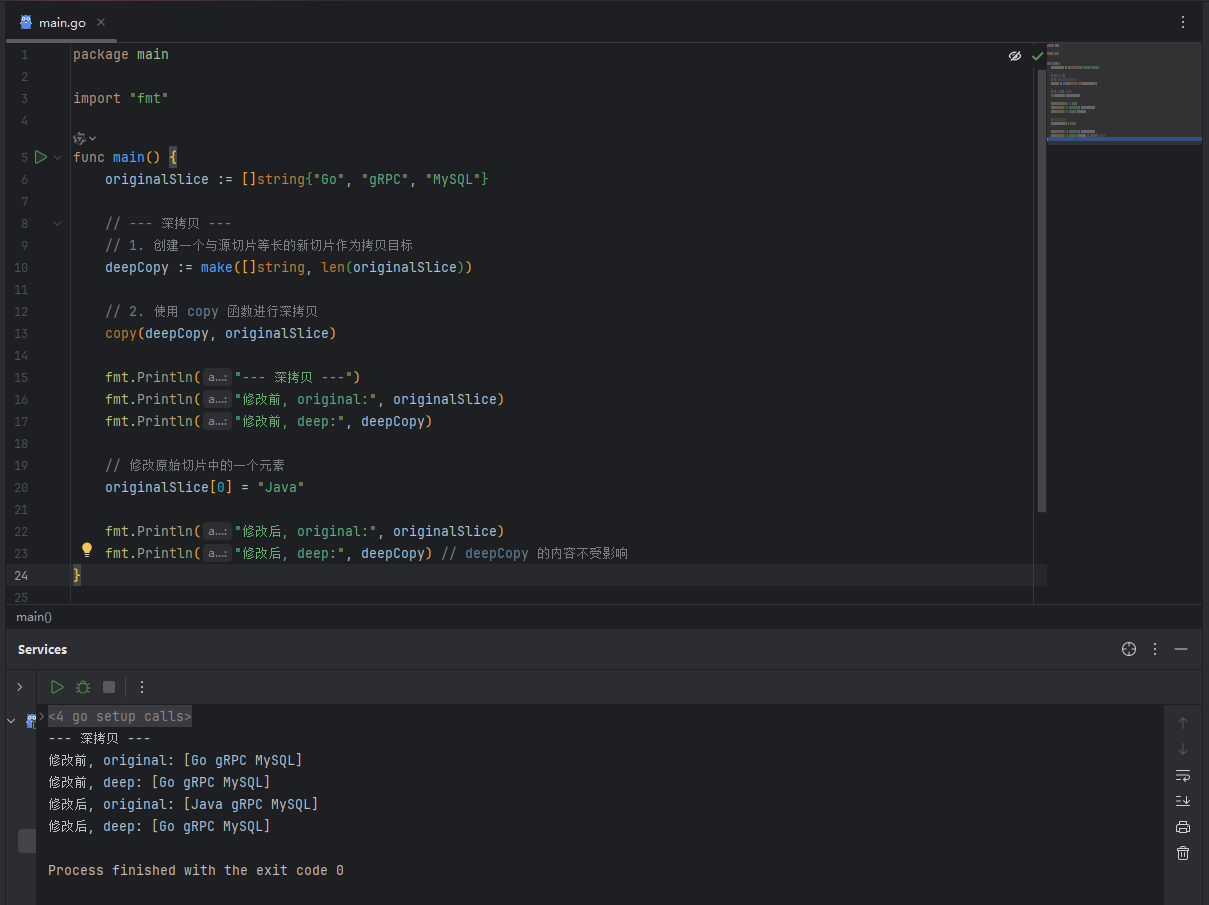Screen dimensions: 1209x905
Task: Expand the folded go setup calls arrow
Action: click(42, 716)
